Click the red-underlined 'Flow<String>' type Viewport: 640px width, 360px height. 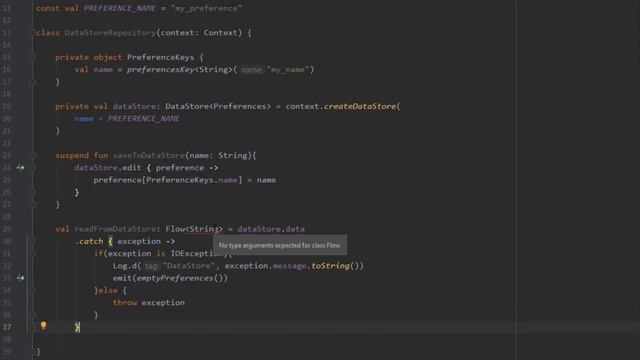tap(194, 229)
